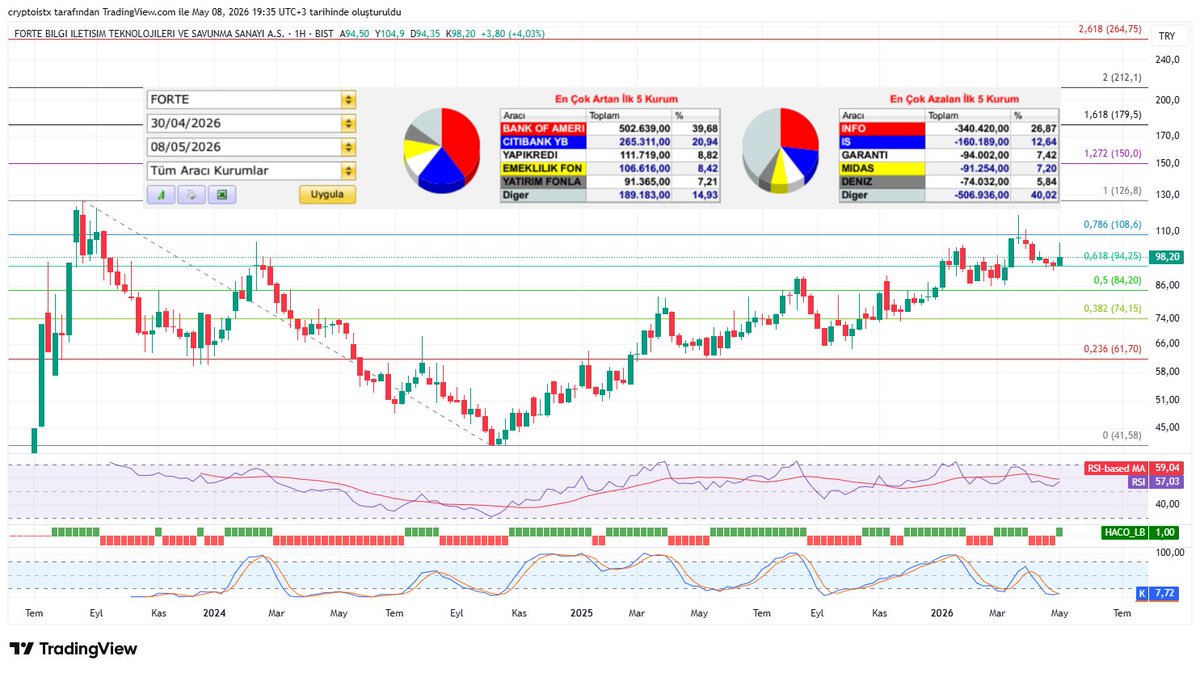This screenshot has width=1200, height=673.
Task: Open the FORTE symbol dropdown arrow
Action: point(348,100)
